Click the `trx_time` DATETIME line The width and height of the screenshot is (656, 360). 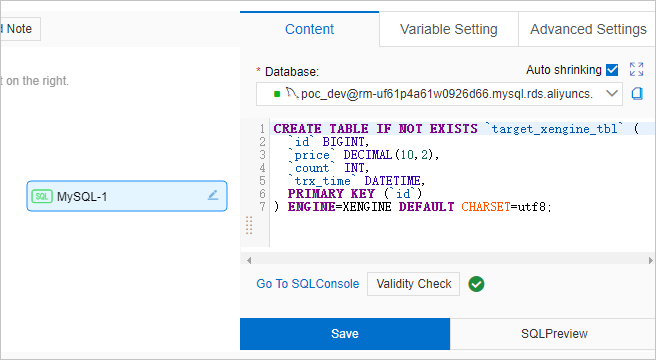coord(356,181)
